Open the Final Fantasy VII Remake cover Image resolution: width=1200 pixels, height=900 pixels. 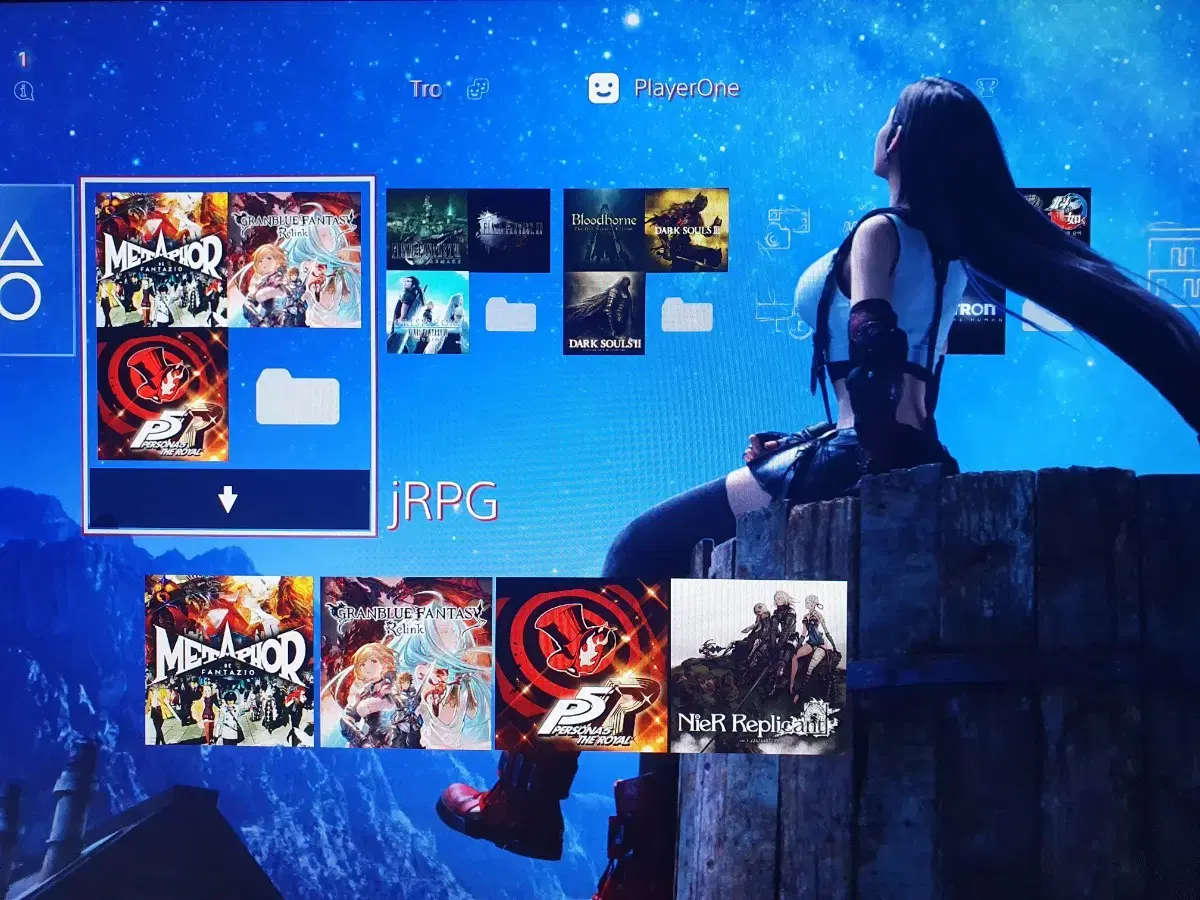coord(427,230)
